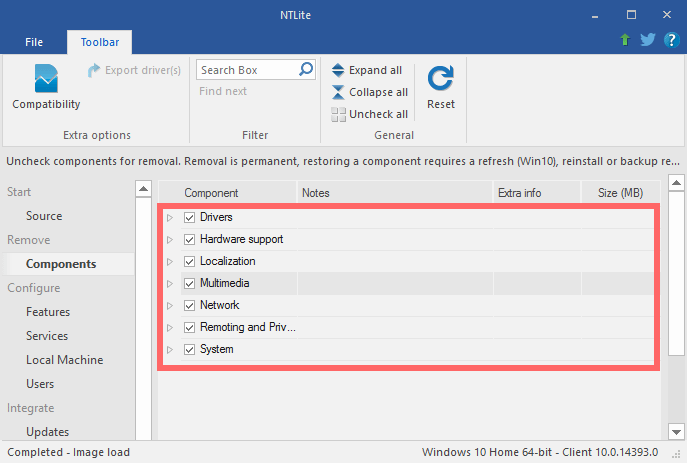Maximize the NTLite window
Image resolution: width=687 pixels, height=463 pixels.
tap(631, 15)
